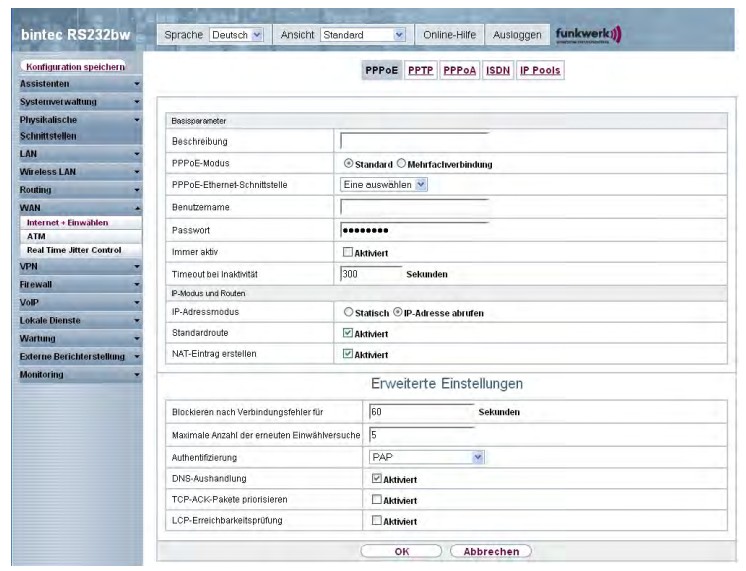Click the Passwort input field
This screenshot has width=746, height=571.
coord(414,230)
